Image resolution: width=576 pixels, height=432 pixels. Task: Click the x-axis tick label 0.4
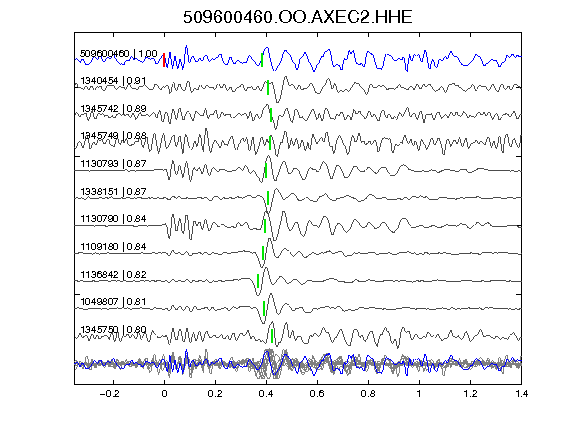click(266, 394)
